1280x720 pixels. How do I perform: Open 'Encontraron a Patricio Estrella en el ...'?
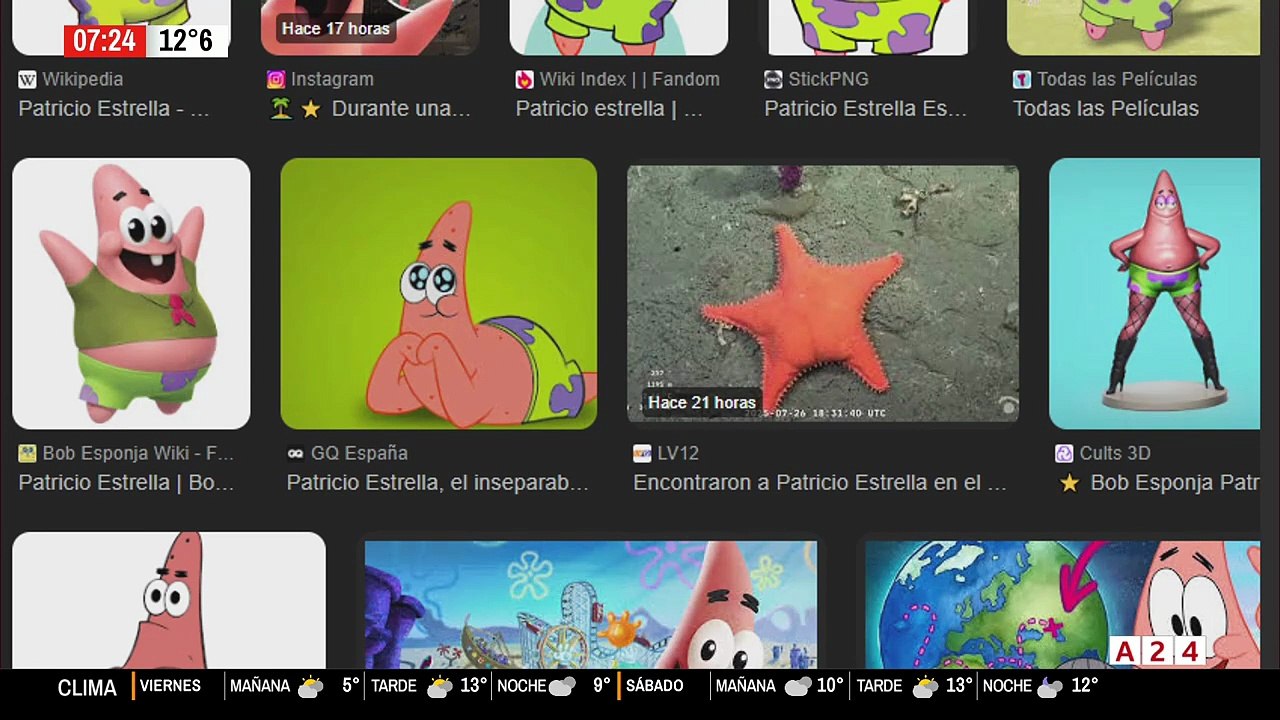pos(820,482)
